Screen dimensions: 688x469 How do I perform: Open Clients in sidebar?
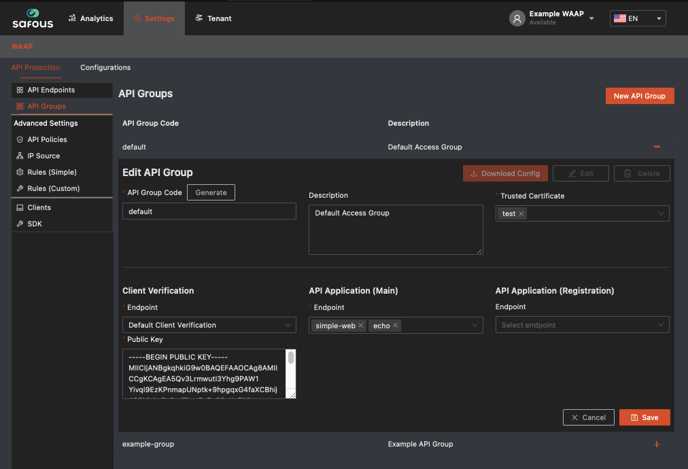61,208
